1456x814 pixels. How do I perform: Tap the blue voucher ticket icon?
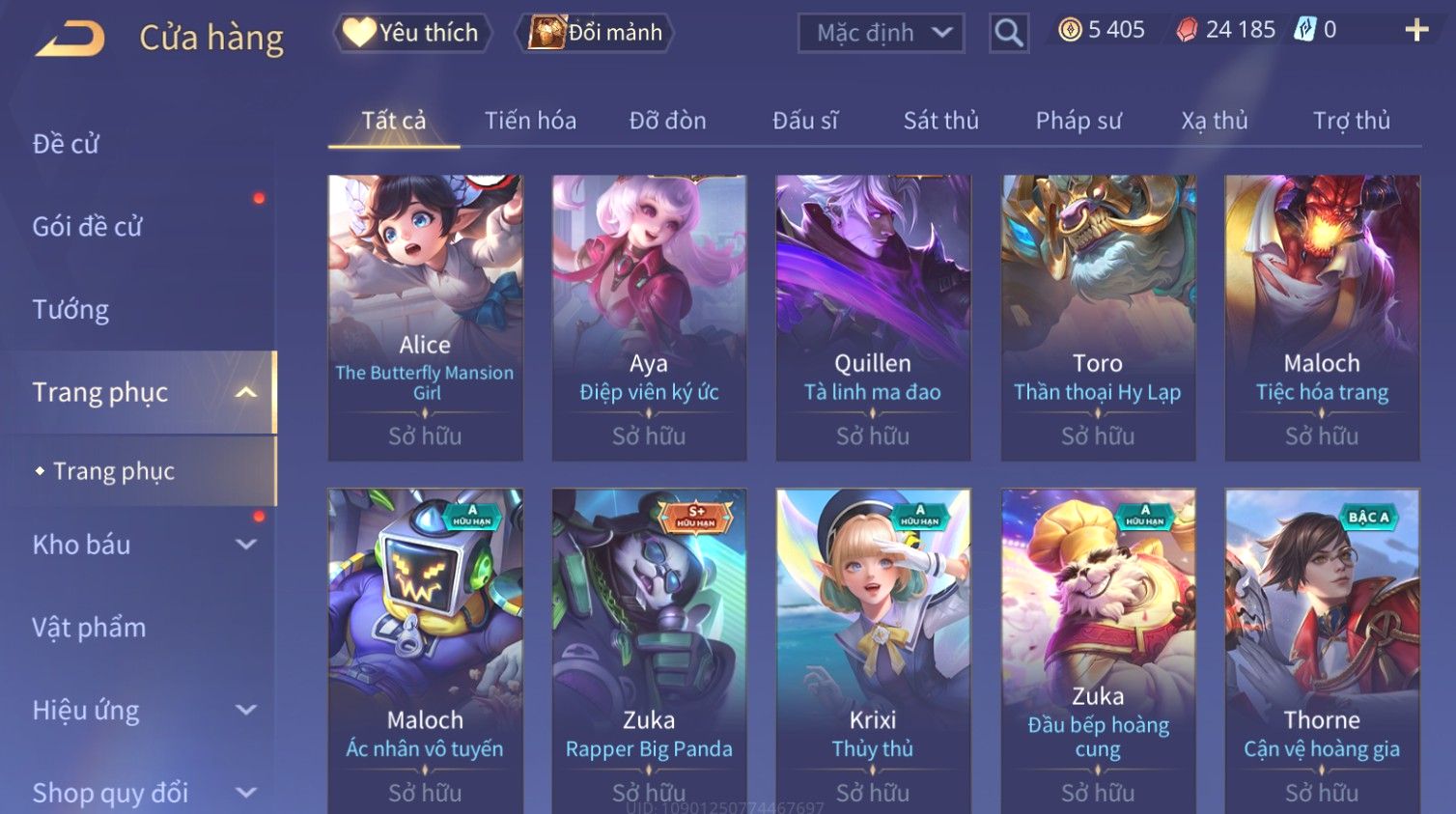pos(1305,30)
